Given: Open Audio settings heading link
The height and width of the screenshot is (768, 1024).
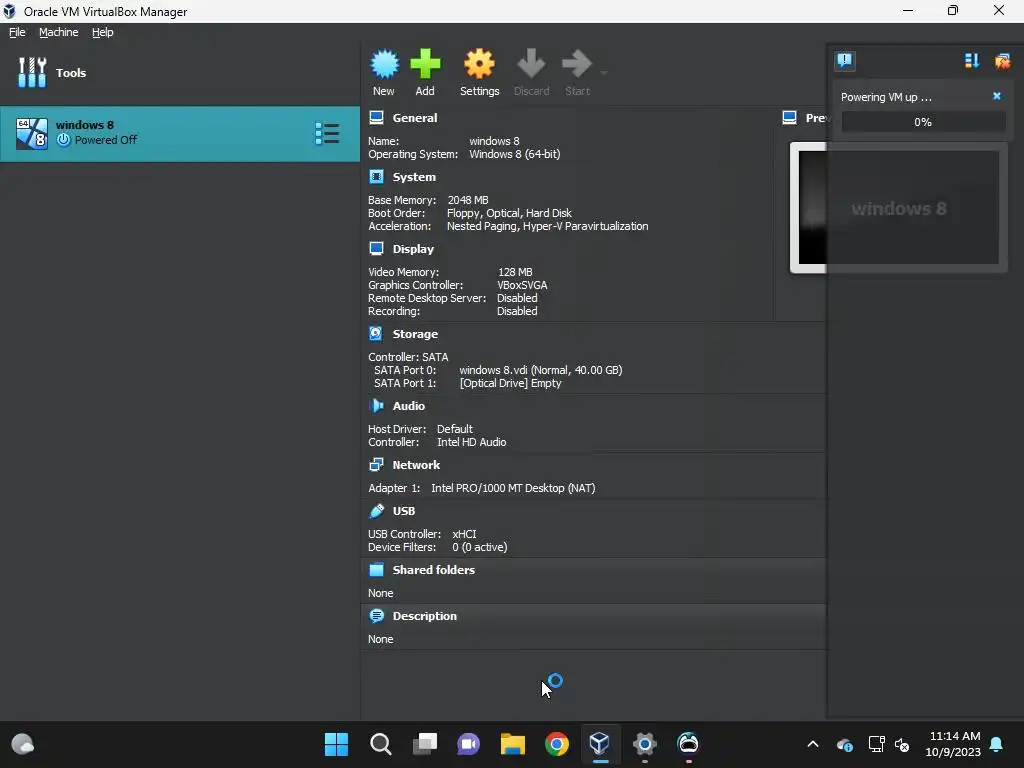Looking at the screenshot, I should (x=409, y=406).
